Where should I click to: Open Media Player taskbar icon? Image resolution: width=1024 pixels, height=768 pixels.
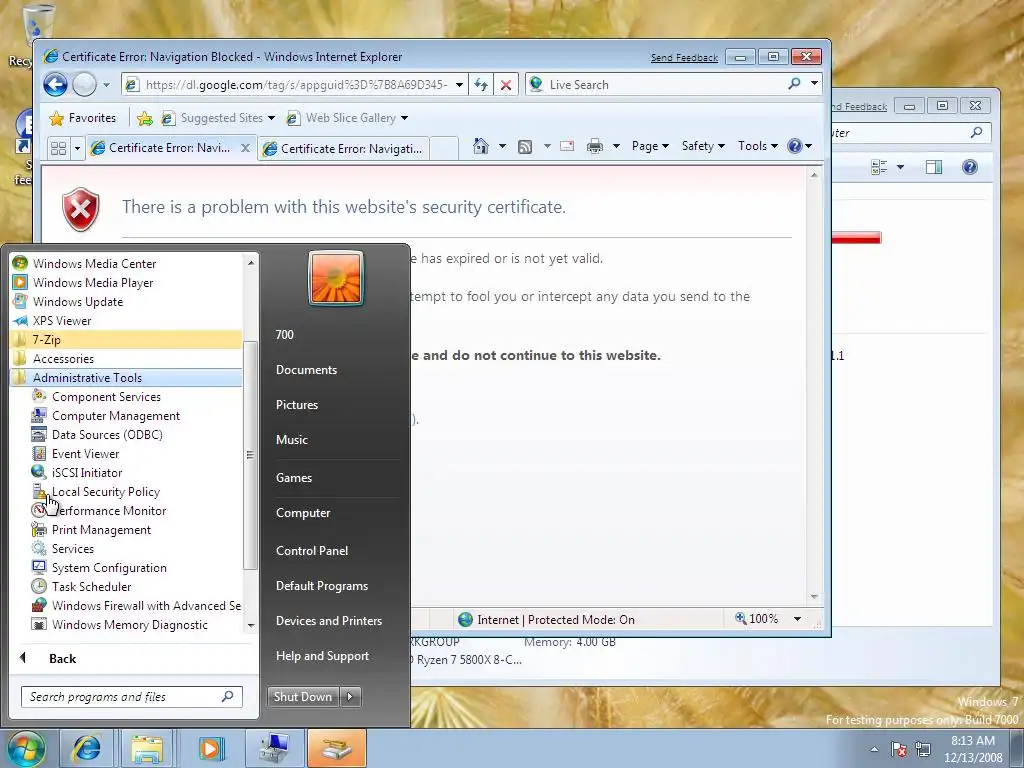(210, 748)
